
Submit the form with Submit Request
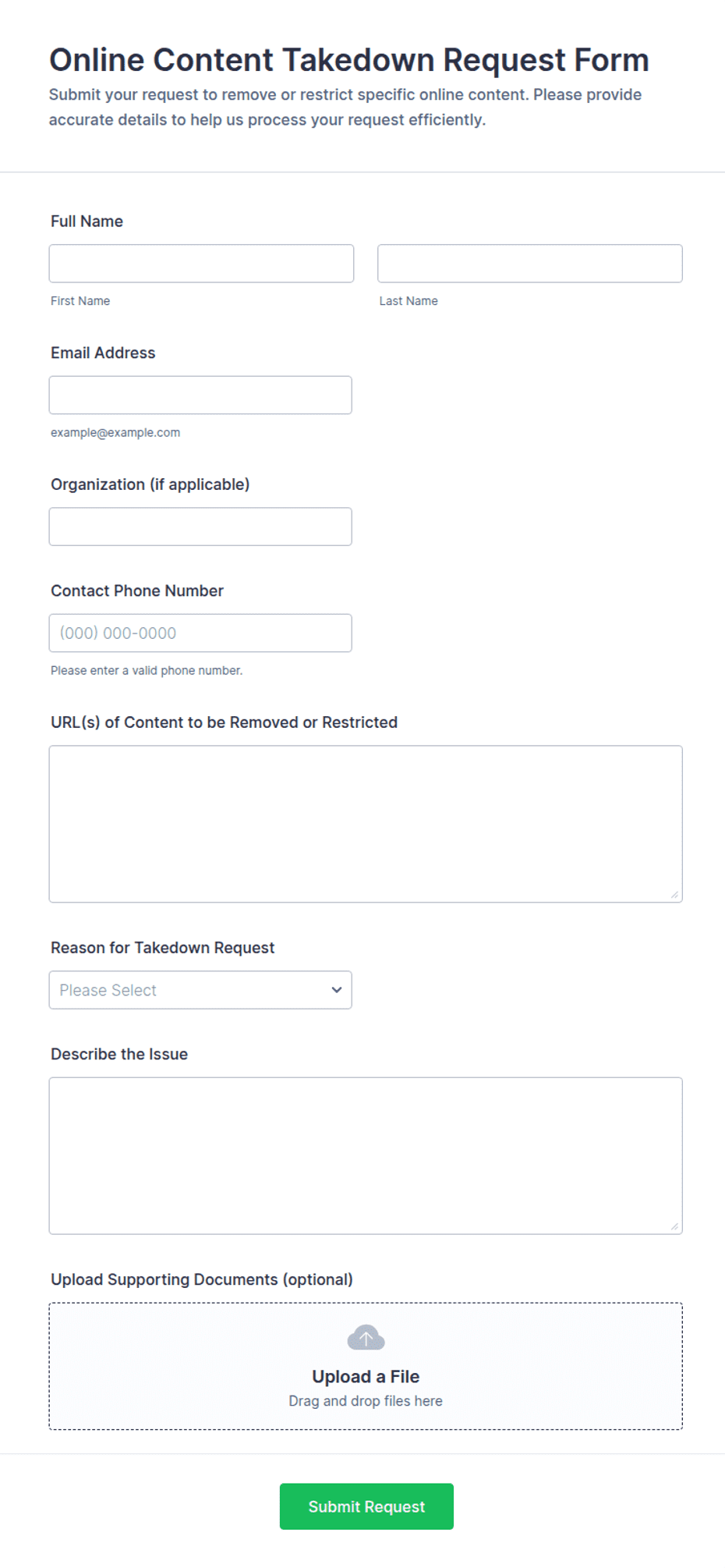coord(366,1506)
